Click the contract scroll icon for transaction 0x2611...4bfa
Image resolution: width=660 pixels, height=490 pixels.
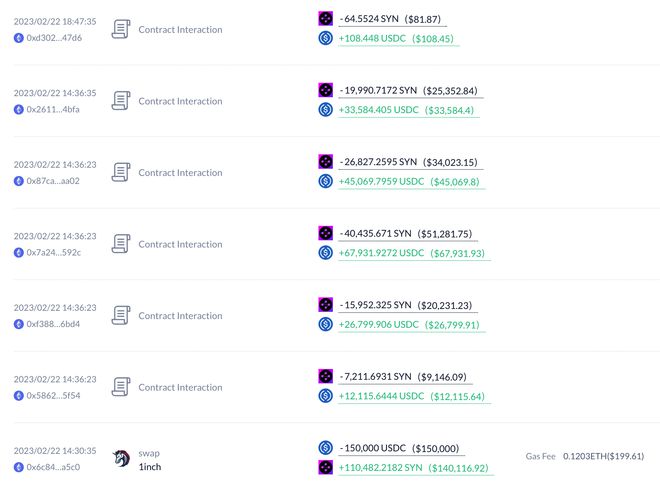click(x=121, y=101)
